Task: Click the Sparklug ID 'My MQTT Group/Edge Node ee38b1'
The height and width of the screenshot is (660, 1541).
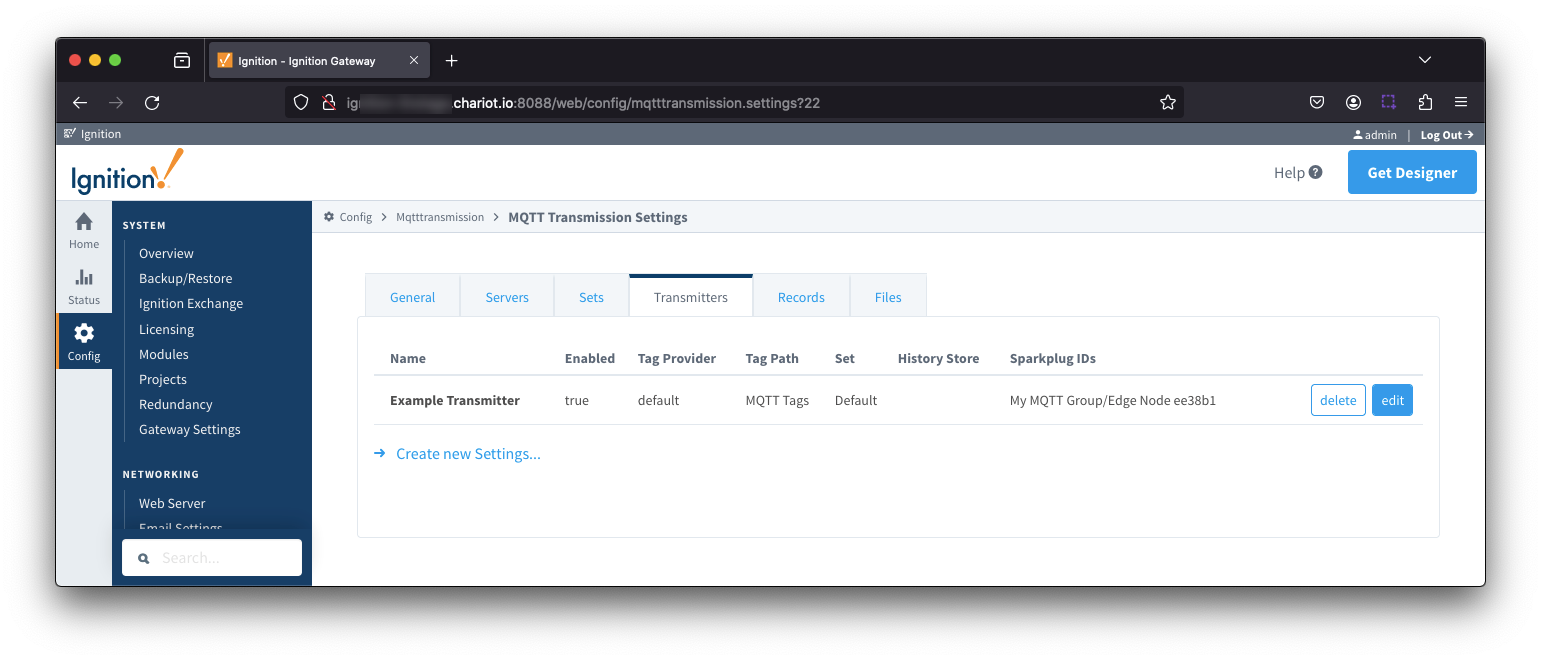Action: (1113, 400)
